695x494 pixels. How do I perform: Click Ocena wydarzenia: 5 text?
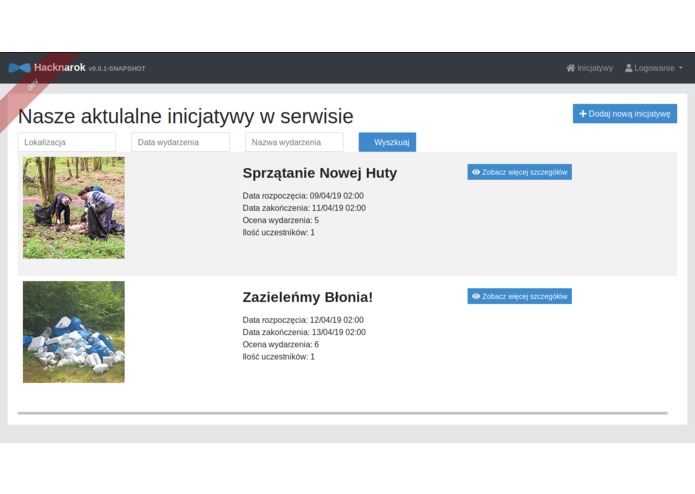(281, 220)
